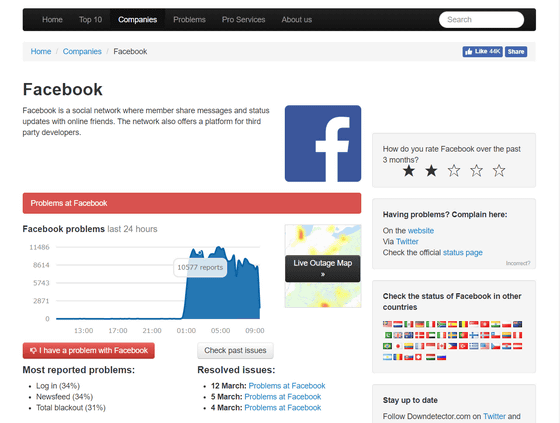This screenshot has width=560, height=423.
Task: Click the Czech Republic flag
Action: 495,346
